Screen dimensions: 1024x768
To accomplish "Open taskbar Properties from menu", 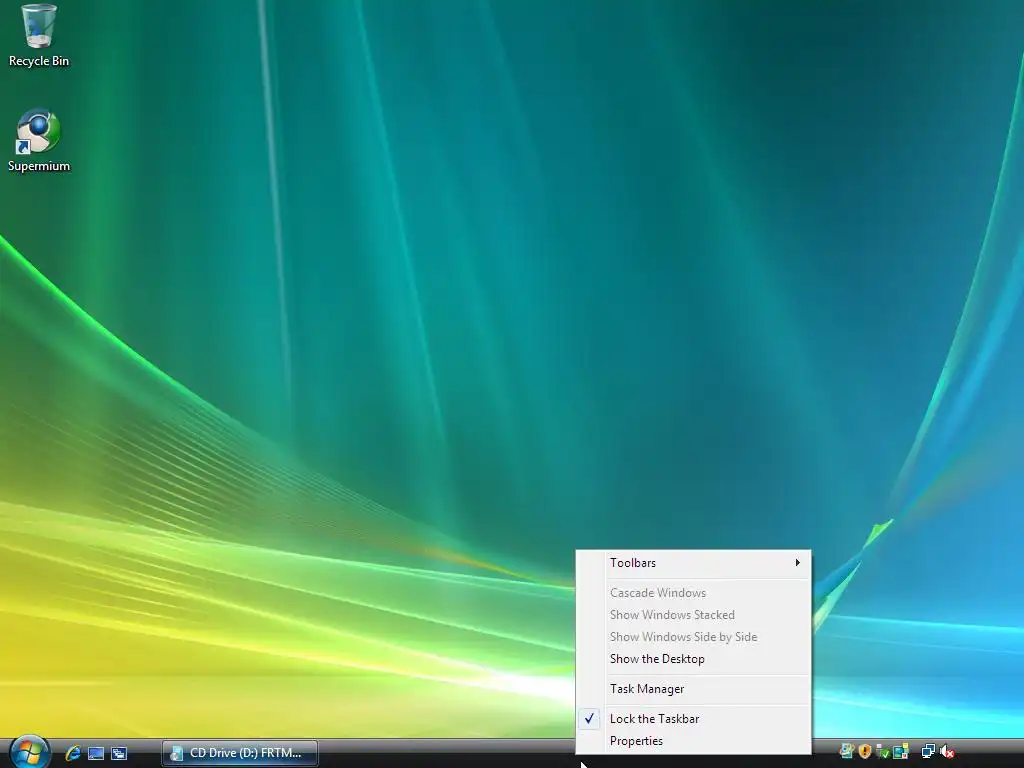I will [x=694, y=741].
